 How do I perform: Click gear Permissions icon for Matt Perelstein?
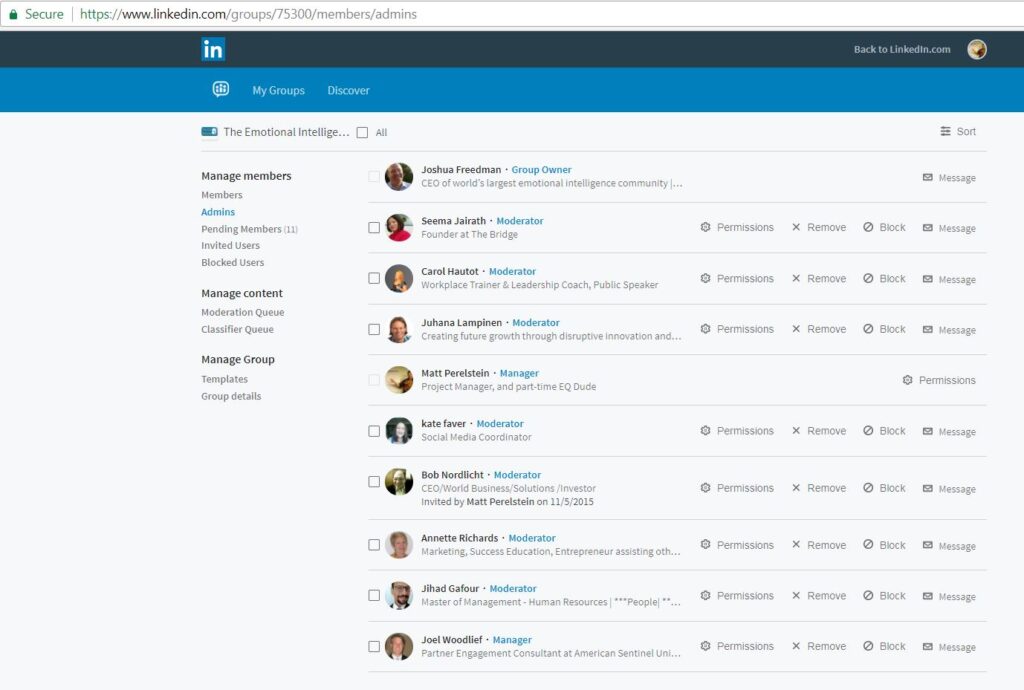[x=907, y=380]
